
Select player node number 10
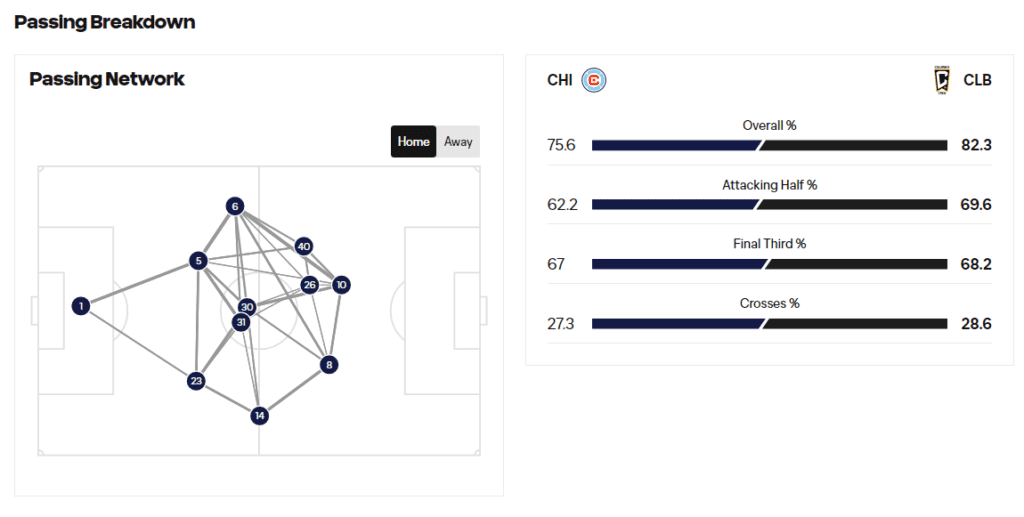[x=341, y=285]
